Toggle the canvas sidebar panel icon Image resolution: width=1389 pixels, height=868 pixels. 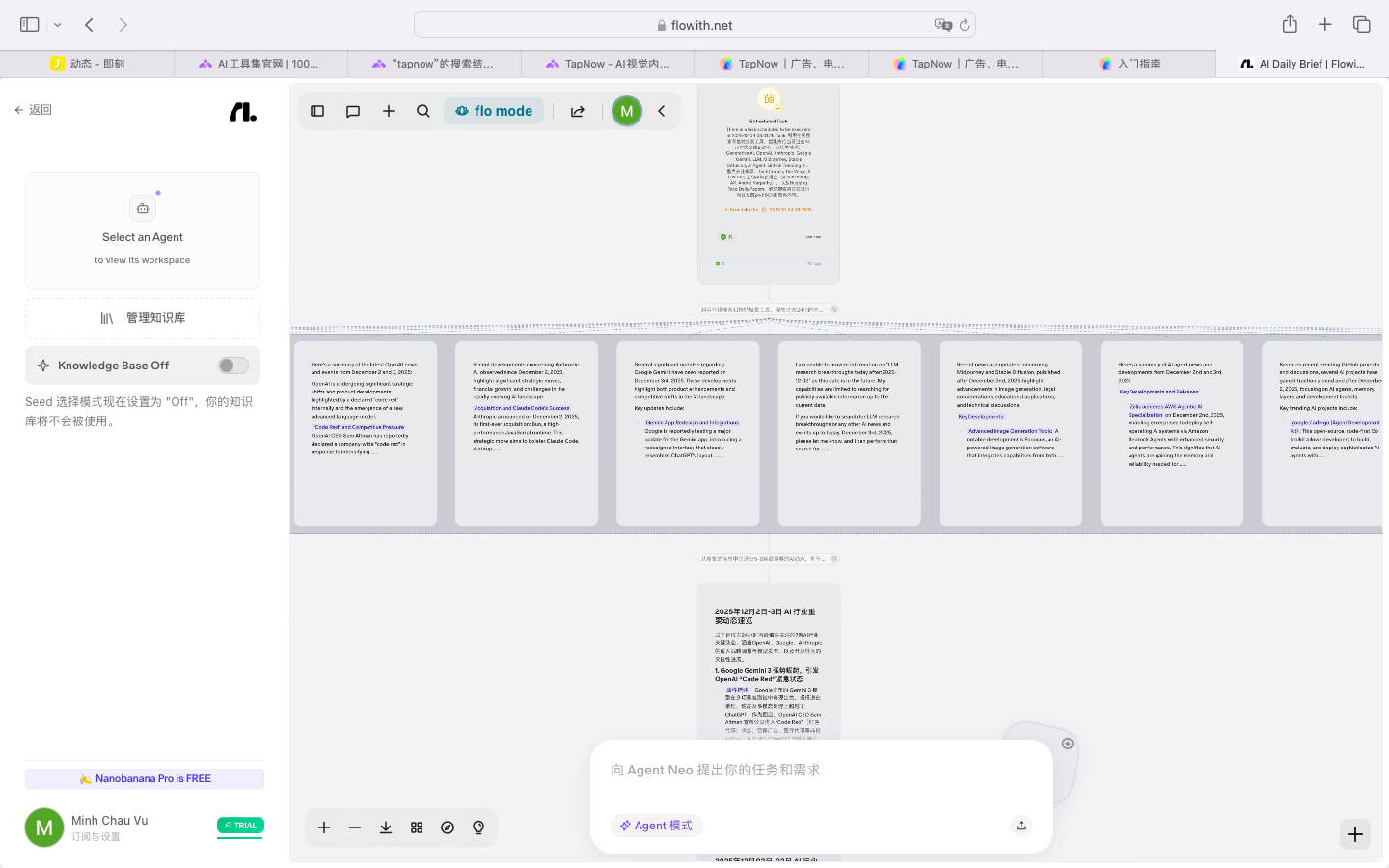[317, 111]
